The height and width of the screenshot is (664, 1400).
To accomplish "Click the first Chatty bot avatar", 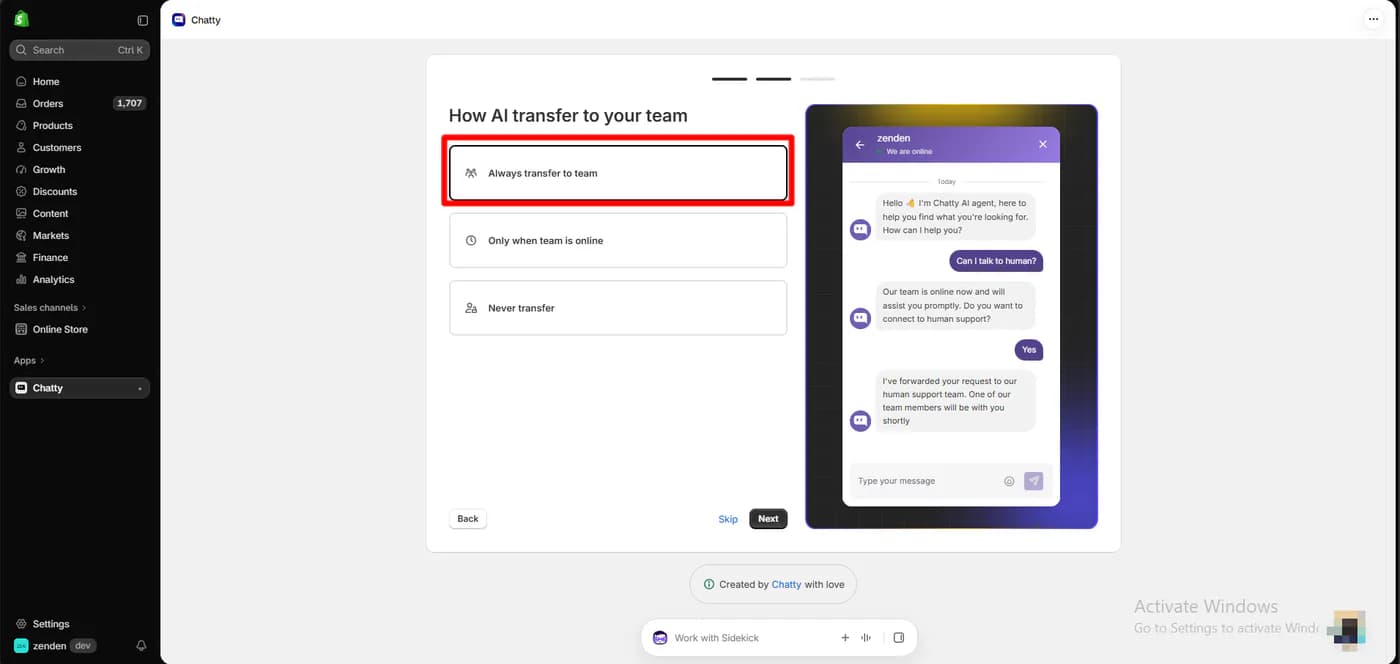I will click(860, 230).
